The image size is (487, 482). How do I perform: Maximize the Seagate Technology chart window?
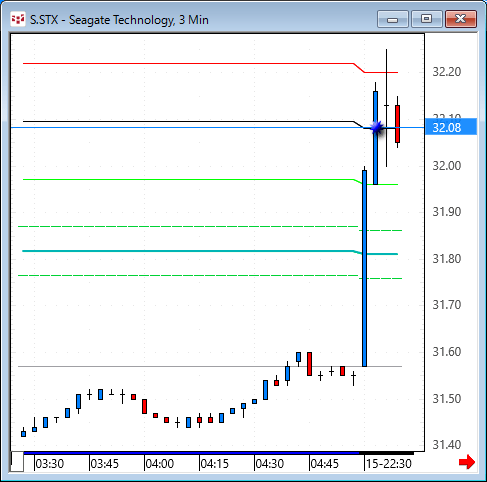click(426, 19)
